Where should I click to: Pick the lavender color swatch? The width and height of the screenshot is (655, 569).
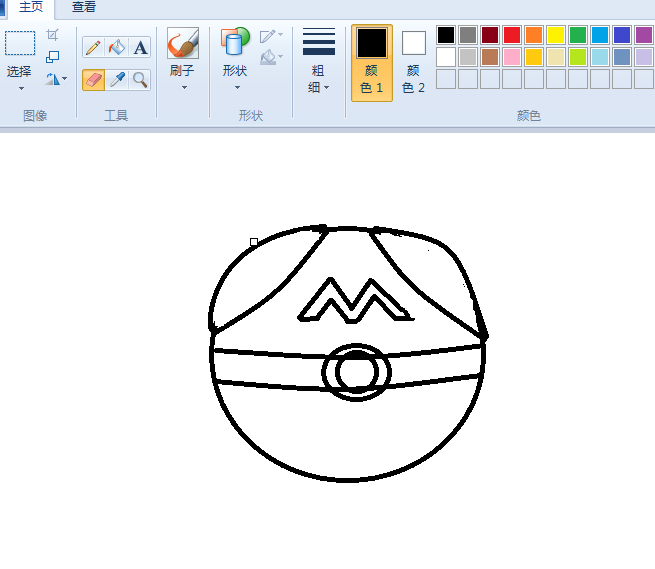[x=644, y=57]
